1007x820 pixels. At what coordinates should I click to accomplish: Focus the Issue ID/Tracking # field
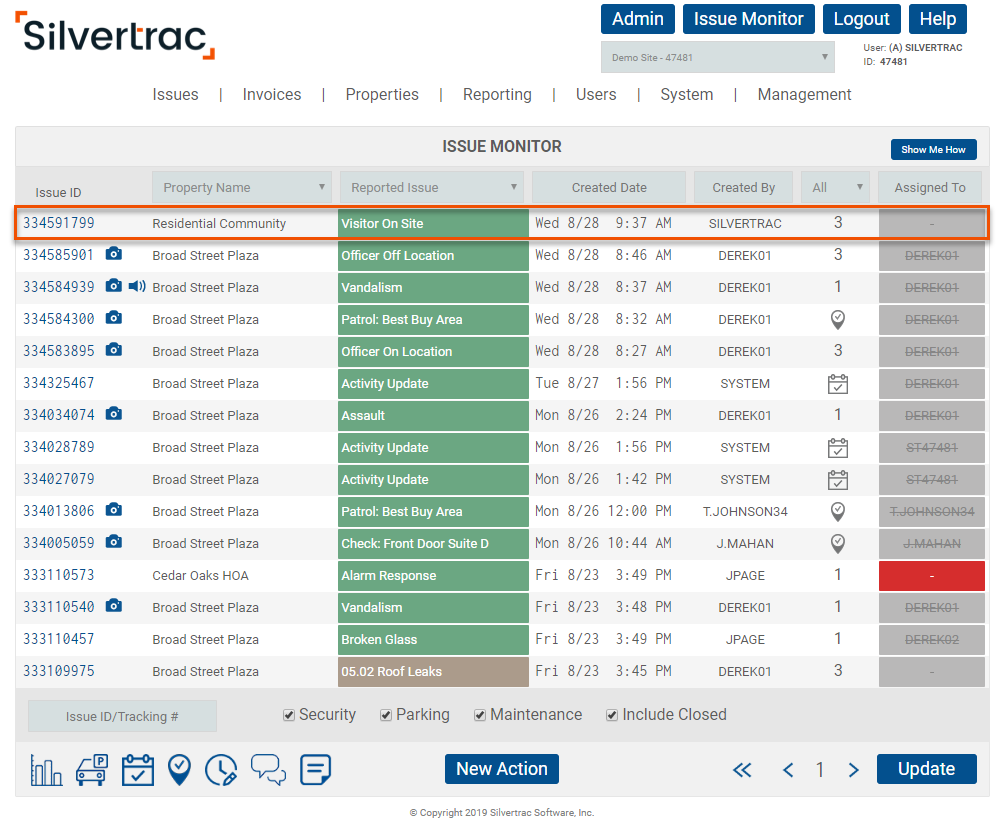(122, 716)
